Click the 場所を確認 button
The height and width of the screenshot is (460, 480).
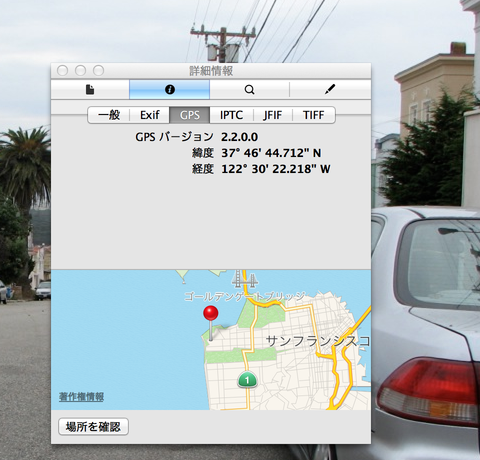(93, 427)
